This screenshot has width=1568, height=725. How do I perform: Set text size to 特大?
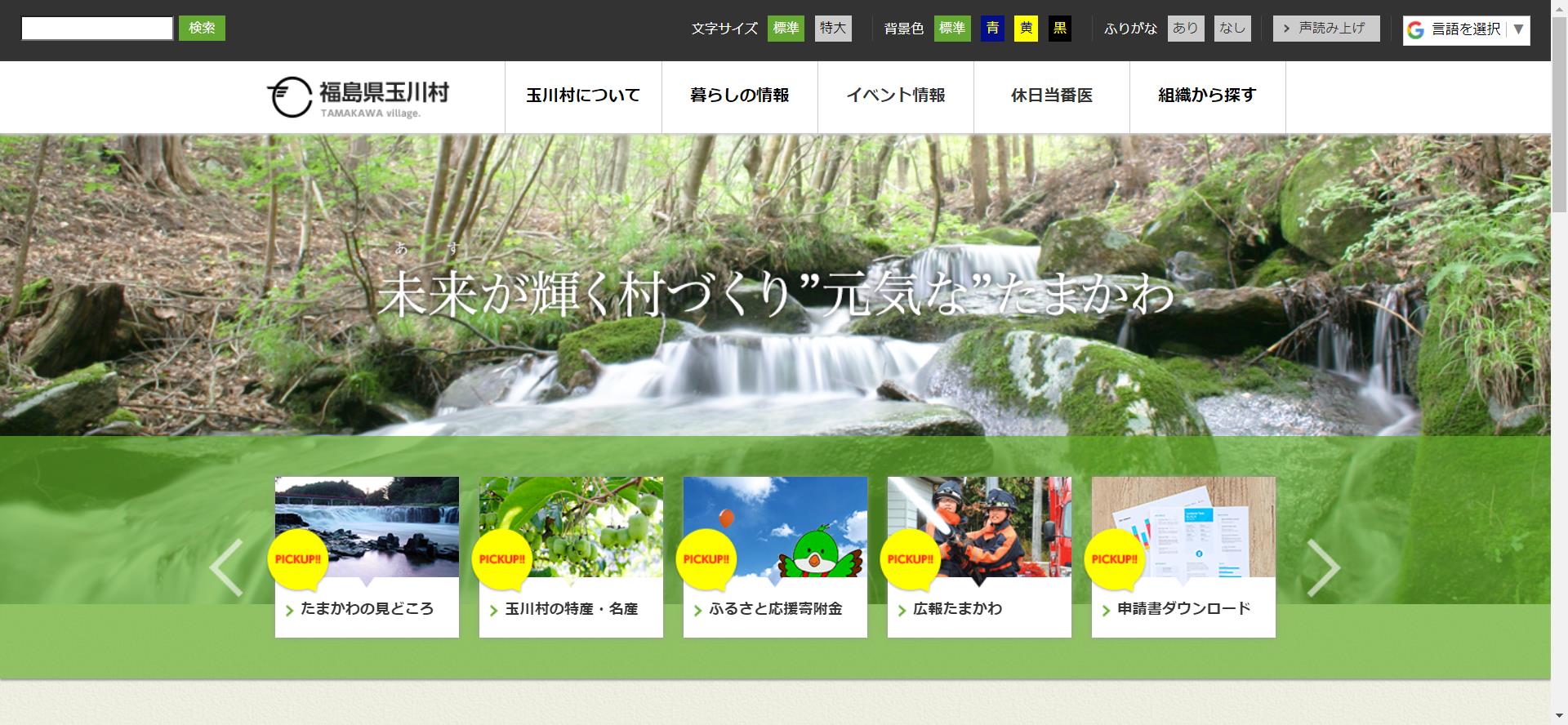pyautogui.click(x=833, y=29)
